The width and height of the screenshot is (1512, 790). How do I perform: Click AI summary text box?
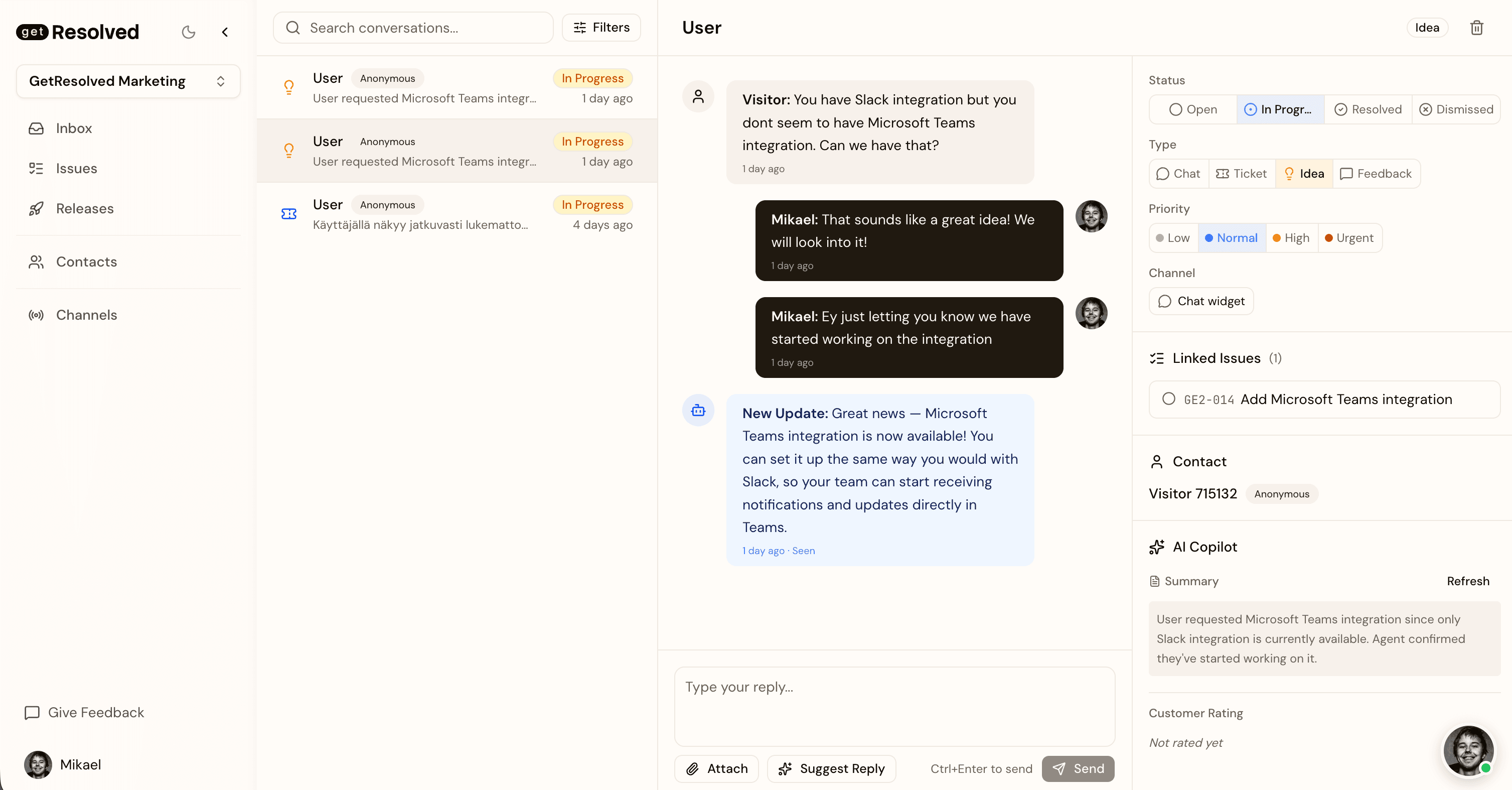tap(1324, 638)
